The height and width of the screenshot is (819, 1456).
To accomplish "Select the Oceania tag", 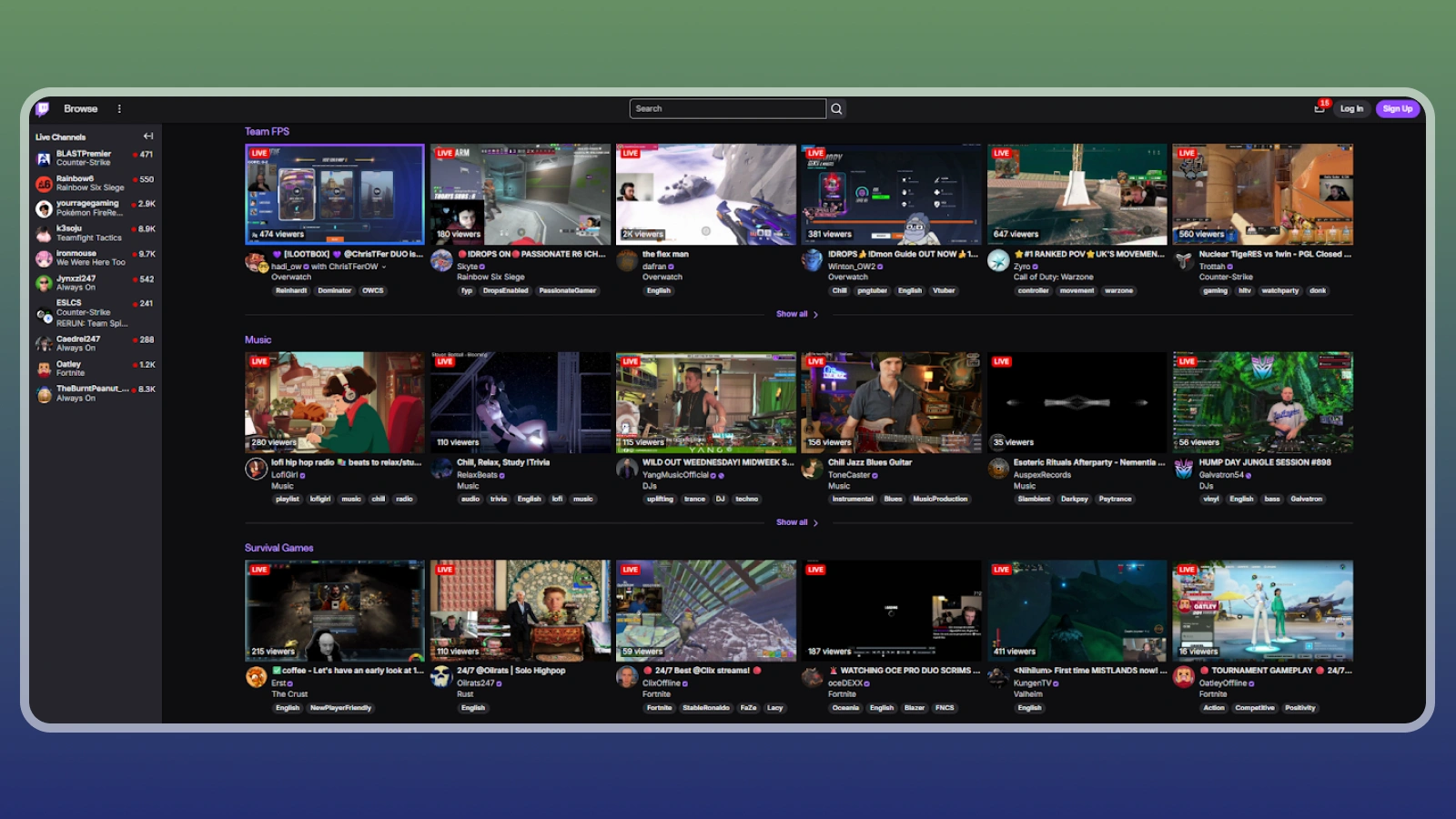I will [845, 708].
